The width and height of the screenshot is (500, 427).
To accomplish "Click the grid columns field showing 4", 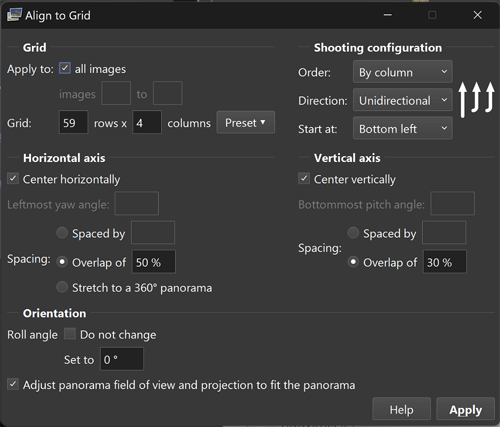I will click(147, 123).
